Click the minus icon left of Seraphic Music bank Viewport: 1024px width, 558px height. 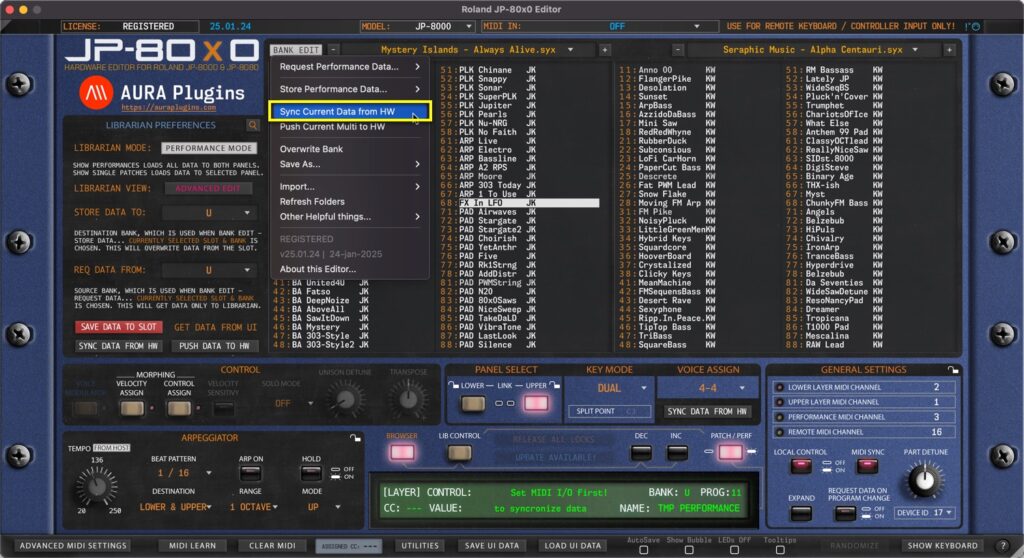pyautogui.click(x=678, y=50)
